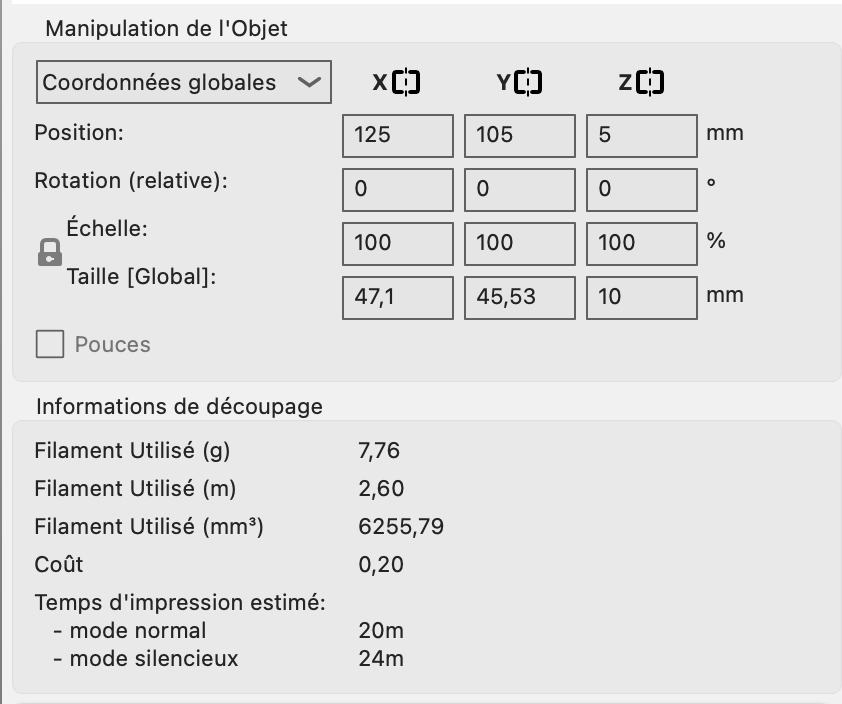This screenshot has height=704, width=842.
Task: Edit the Taille X size field
Action: pyautogui.click(x=398, y=297)
